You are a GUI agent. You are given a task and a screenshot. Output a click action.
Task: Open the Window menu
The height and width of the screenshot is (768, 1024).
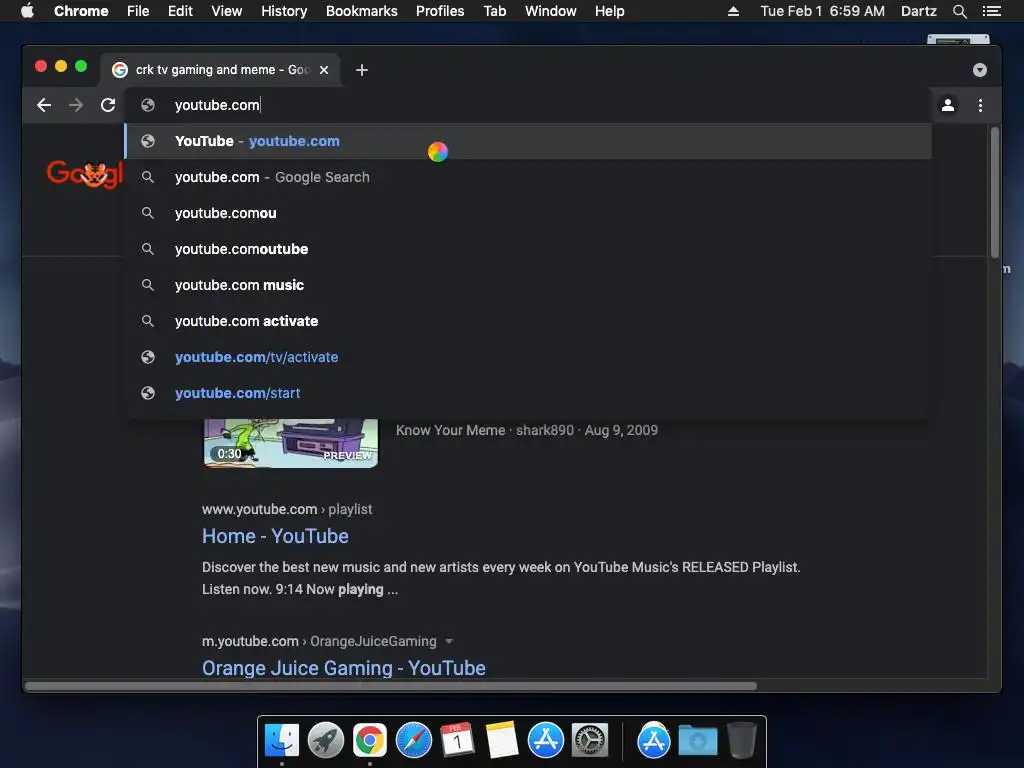(551, 11)
